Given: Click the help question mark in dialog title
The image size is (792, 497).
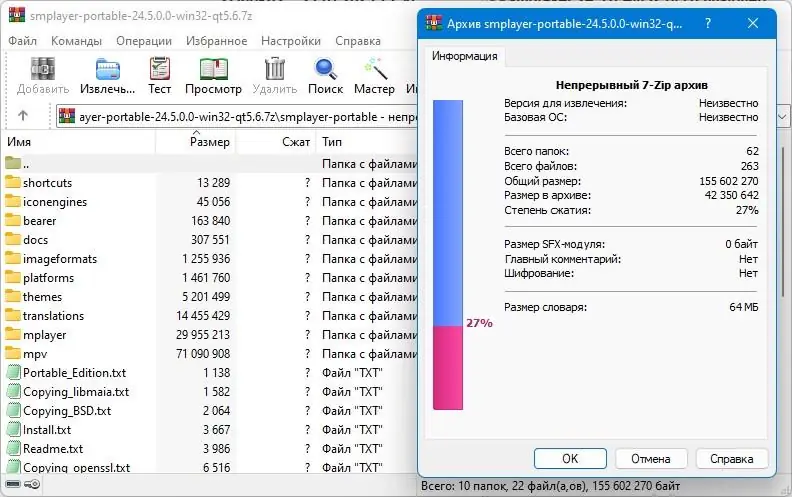Looking at the screenshot, I should tap(708, 23).
